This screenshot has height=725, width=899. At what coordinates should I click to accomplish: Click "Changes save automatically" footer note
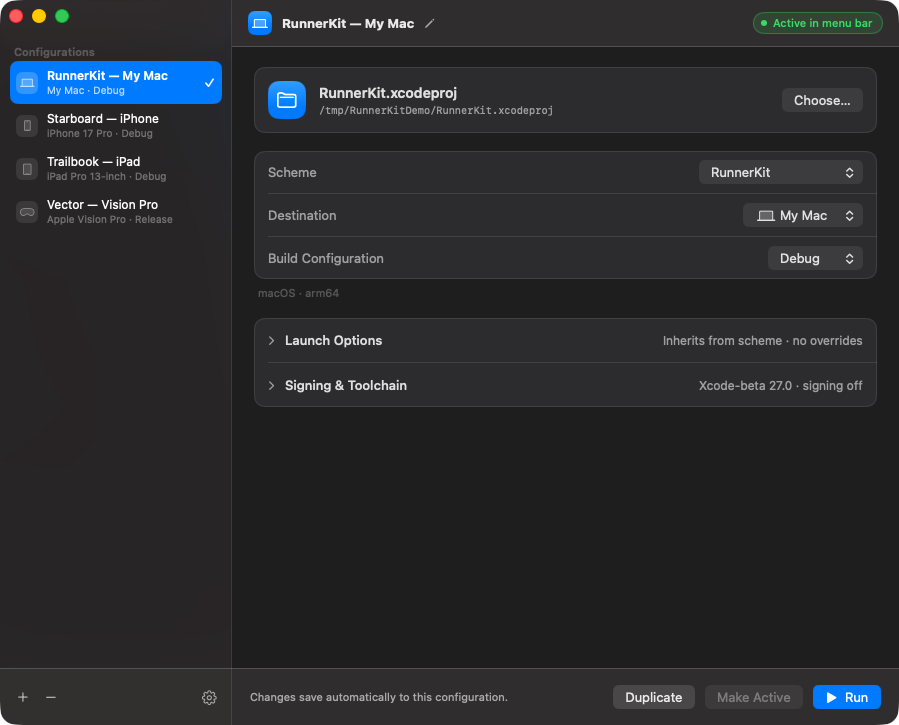(x=378, y=697)
